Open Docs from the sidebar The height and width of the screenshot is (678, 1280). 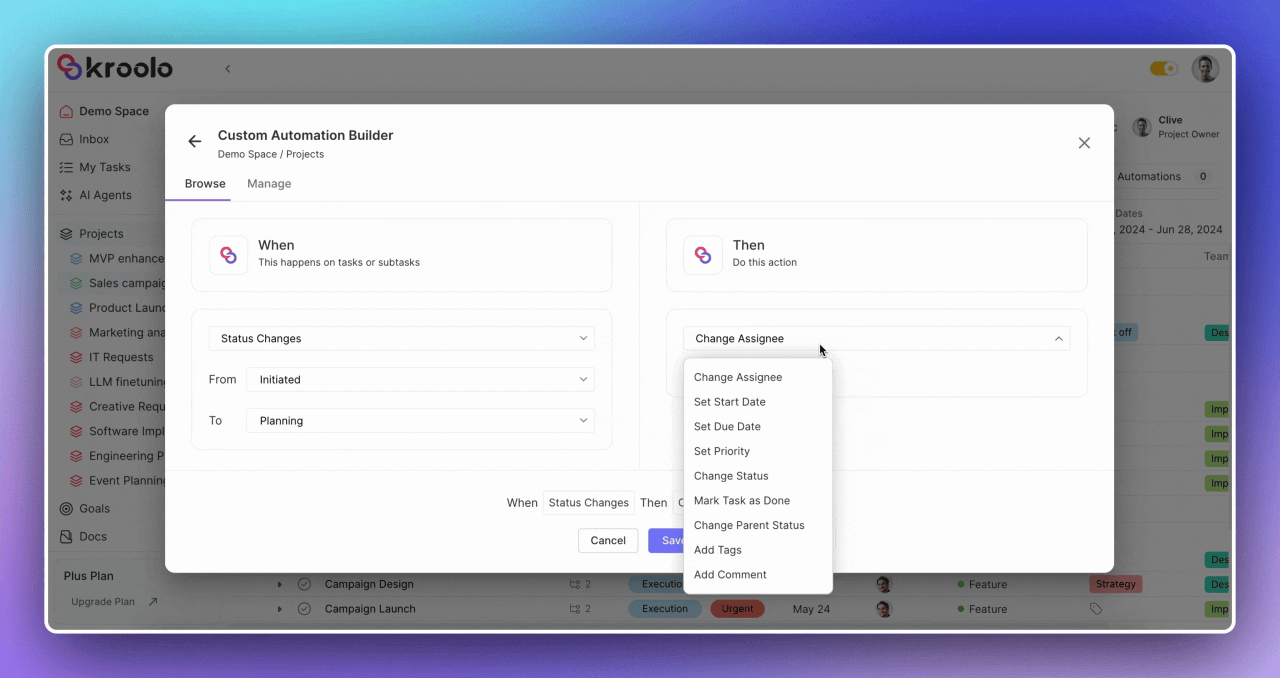(93, 536)
